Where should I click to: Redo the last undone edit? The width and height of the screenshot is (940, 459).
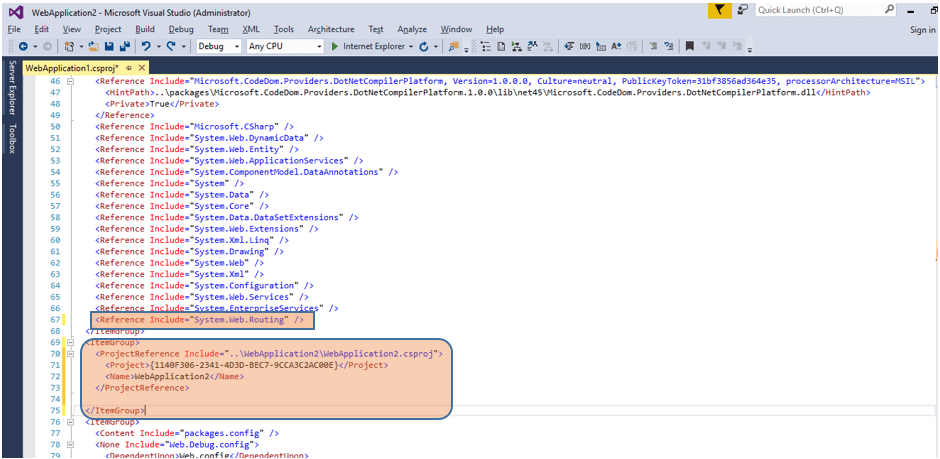click(171, 46)
